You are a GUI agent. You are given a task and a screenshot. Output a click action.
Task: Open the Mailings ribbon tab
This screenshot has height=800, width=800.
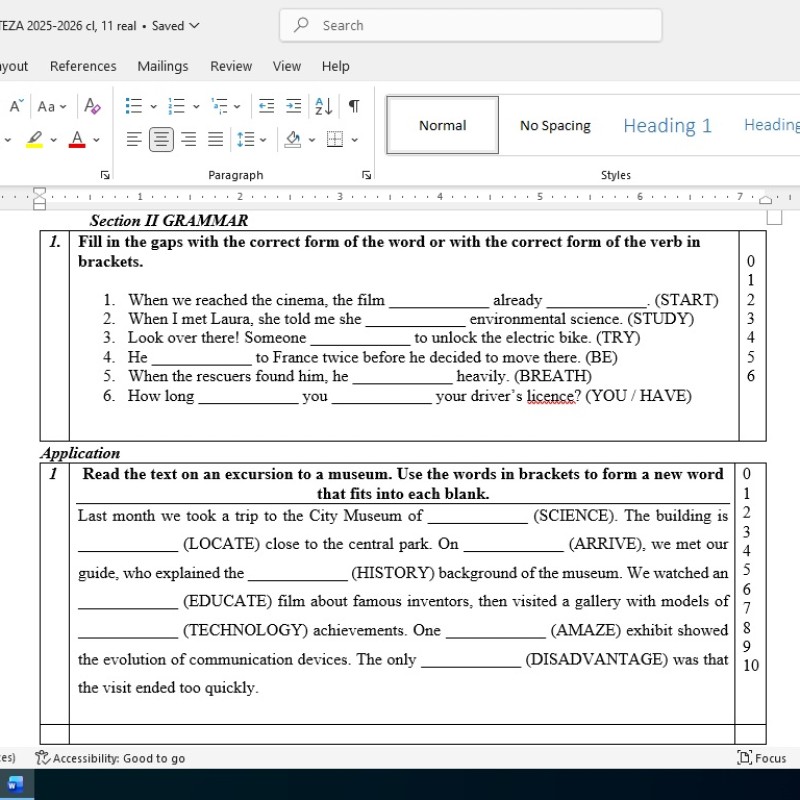click(x=162, y=66)
